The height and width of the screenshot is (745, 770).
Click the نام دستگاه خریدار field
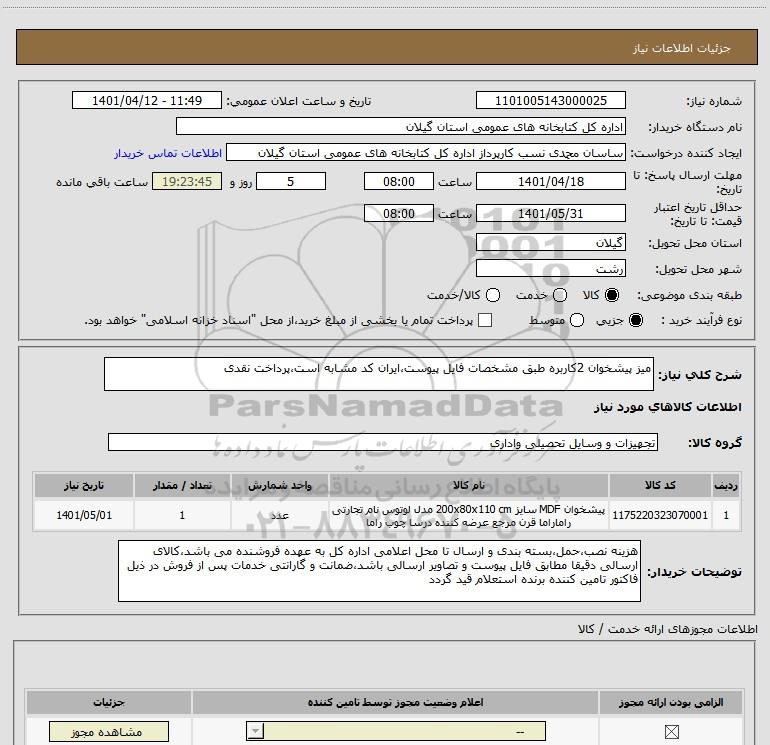pyautogui.click(x=401, y=127)
